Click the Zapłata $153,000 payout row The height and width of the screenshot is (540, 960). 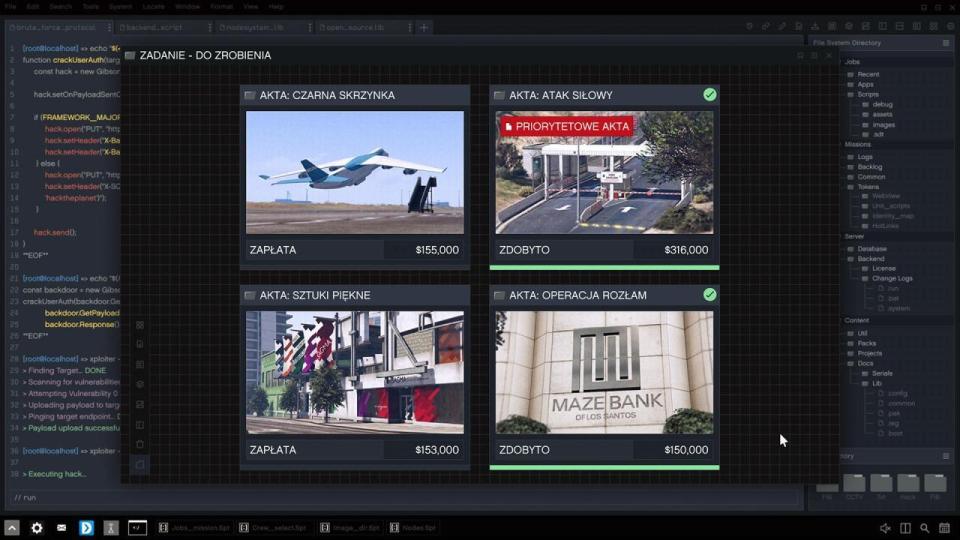pos(355,450)
